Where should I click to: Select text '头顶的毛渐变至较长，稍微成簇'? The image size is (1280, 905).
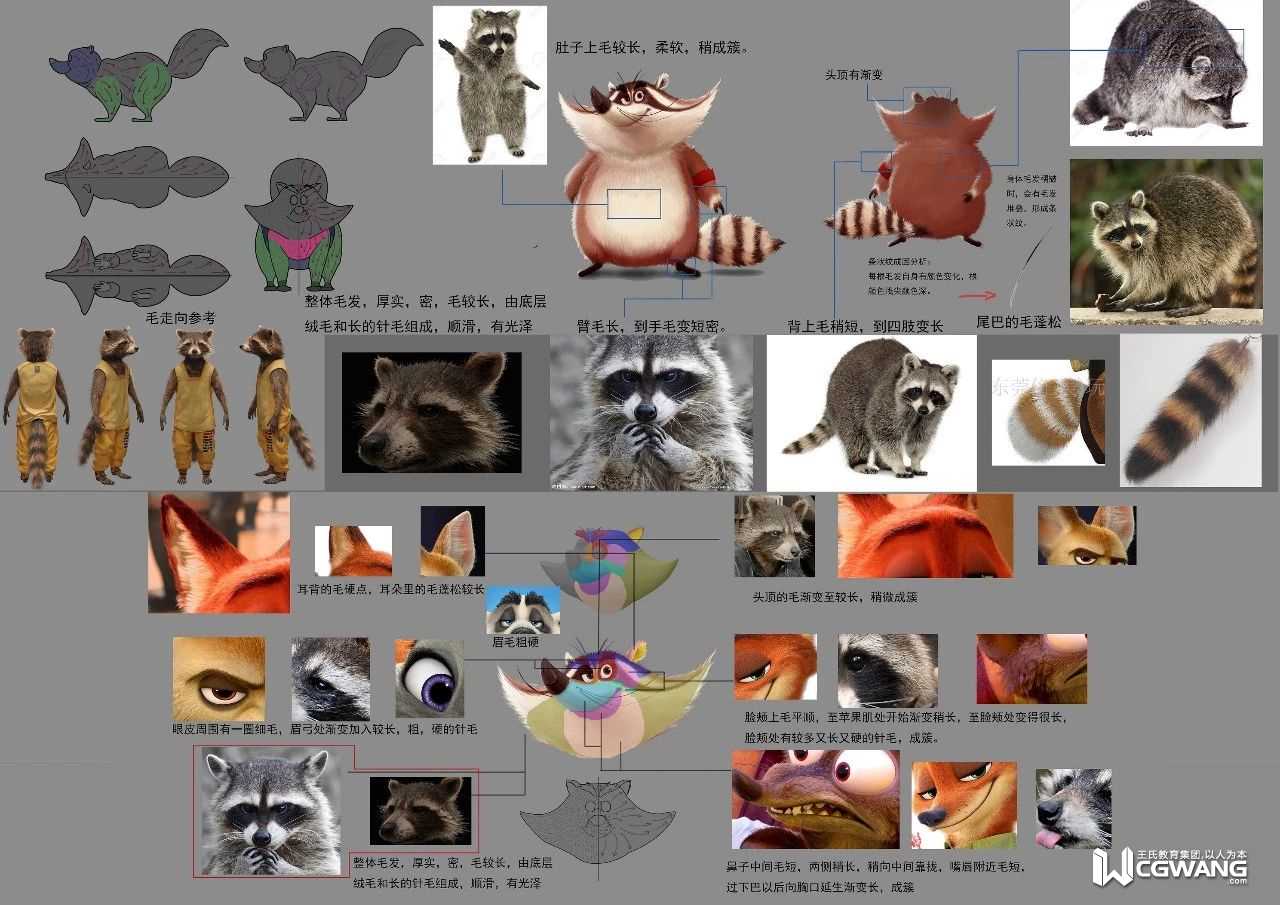(835, 597)
